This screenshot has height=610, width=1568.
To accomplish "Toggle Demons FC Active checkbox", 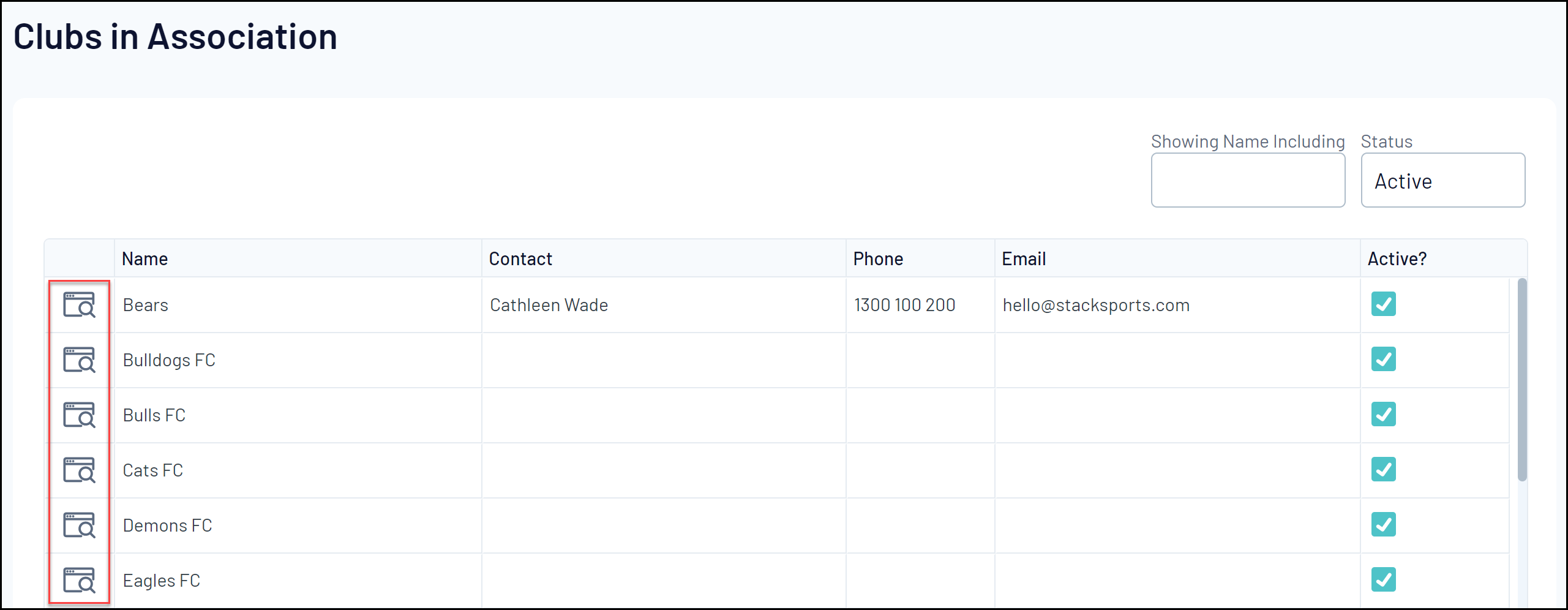I will click(1383, 524).
